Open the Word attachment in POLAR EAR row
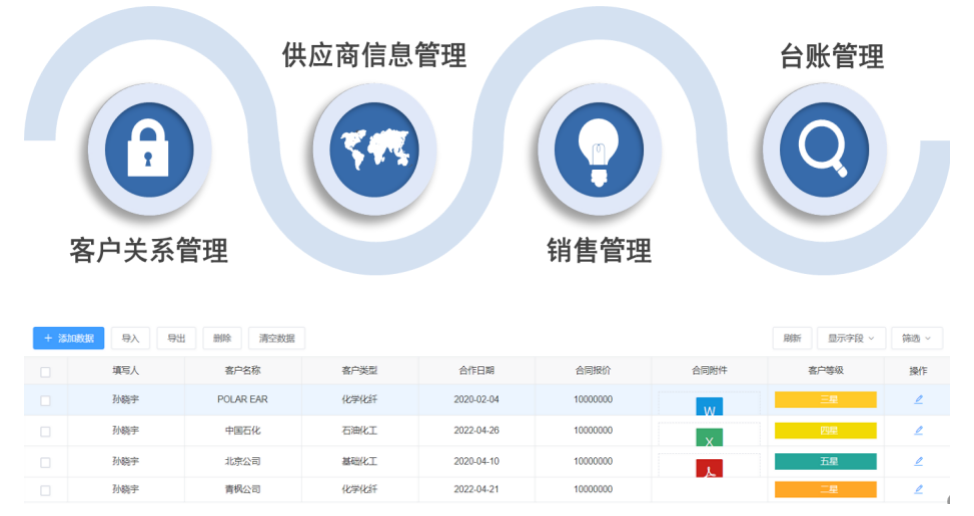The height and width of the screenshot is (516, 974). 709,408
